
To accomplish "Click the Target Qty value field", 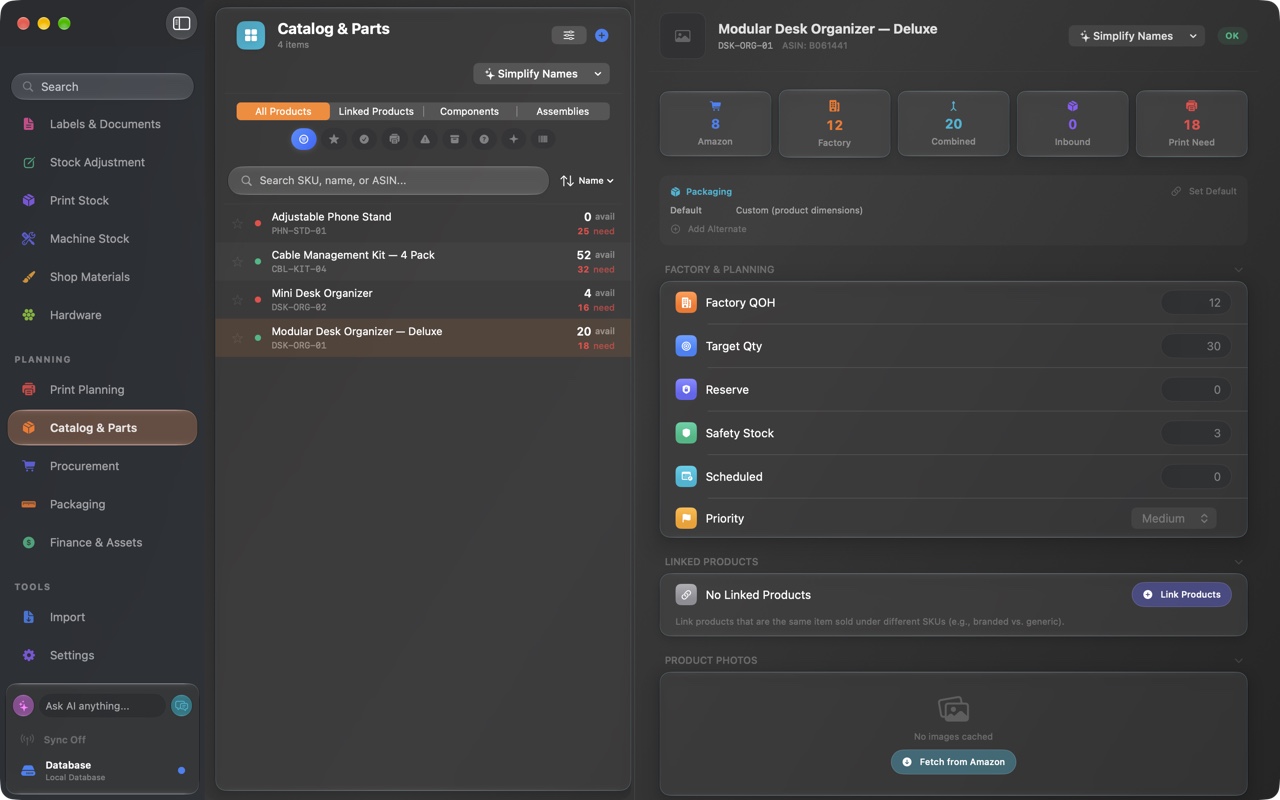I will point(1196,346).
